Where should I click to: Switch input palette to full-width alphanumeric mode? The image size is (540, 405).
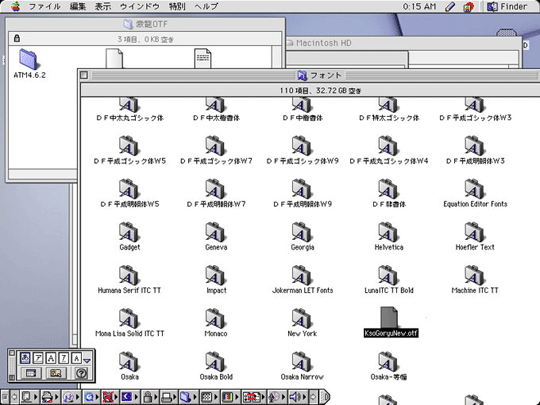click(x=51, y=358)
